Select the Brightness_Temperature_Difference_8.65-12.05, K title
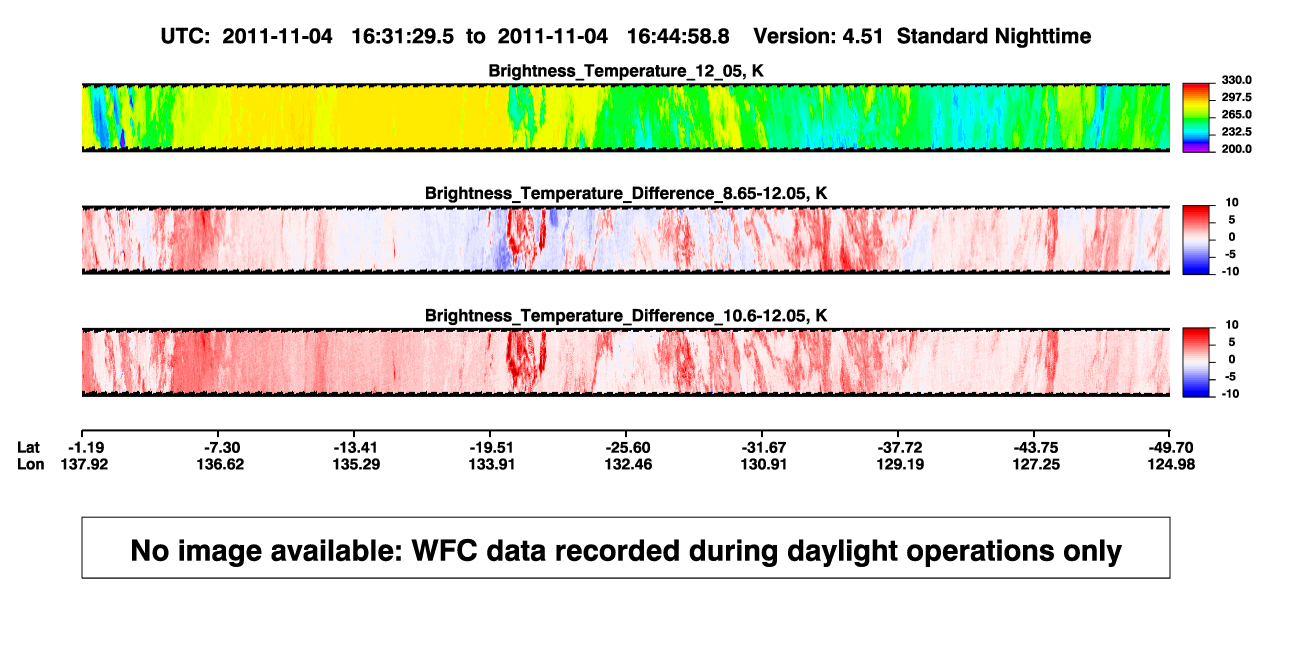This screenshot has height=667, width=1300. click(626, 193)
